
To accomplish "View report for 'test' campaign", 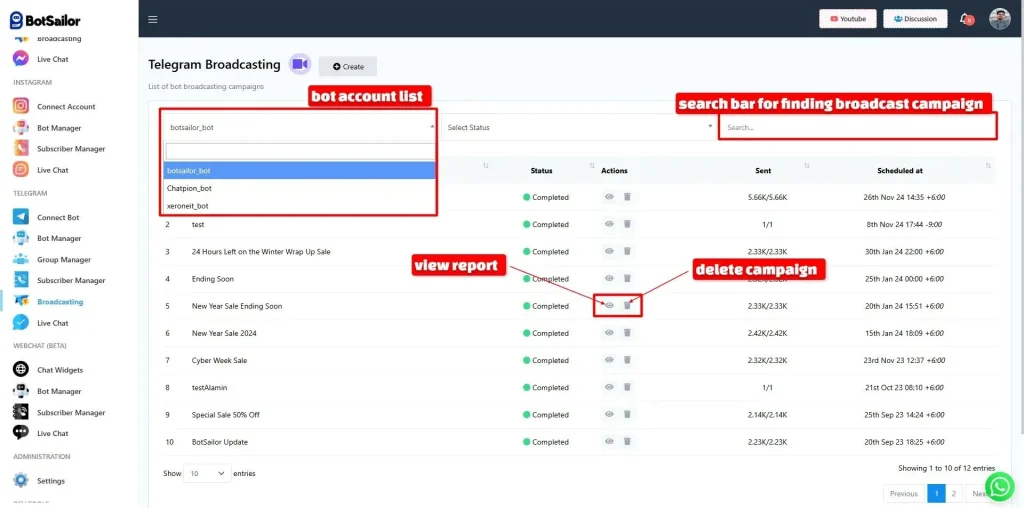I will (609, 224).
